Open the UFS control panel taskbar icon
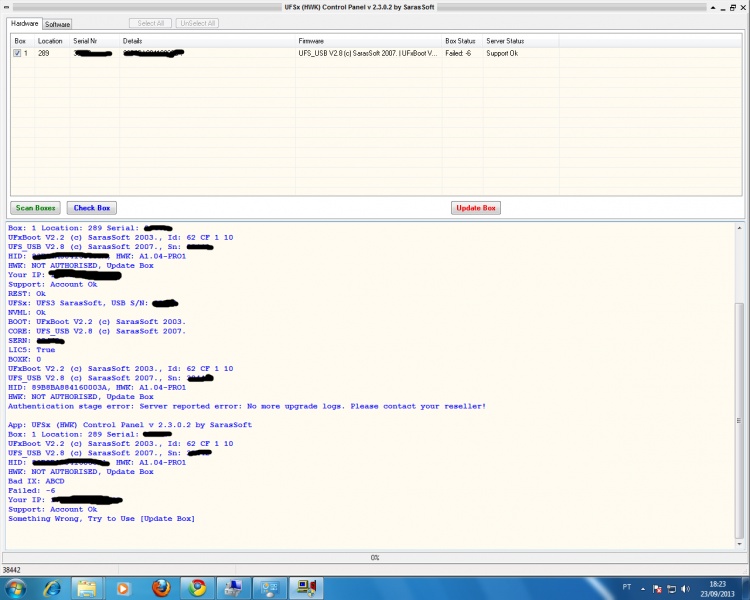750x600 pixels. coord(306,588)
